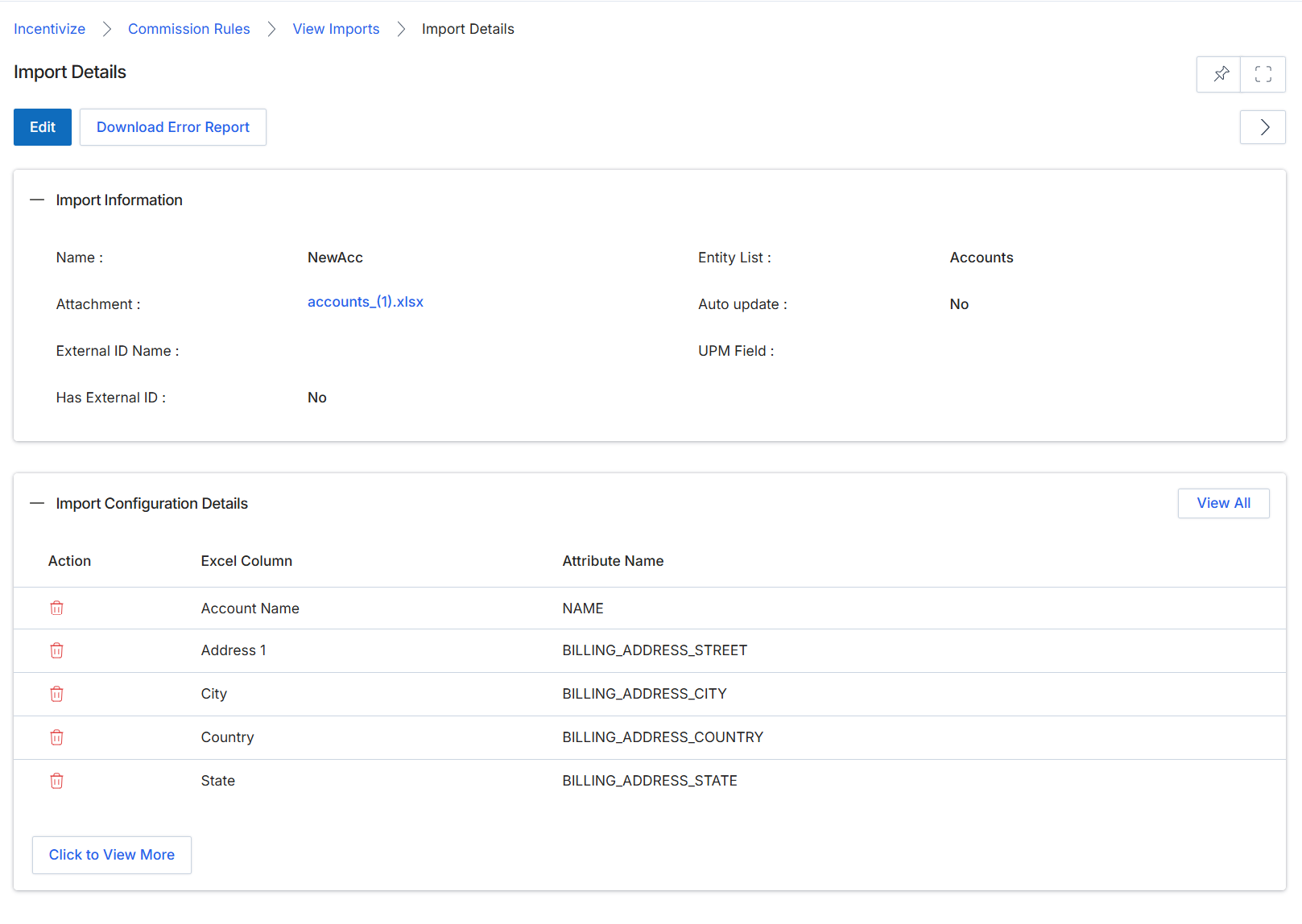1302x924 pixels.
Task: Select BILLING_ADDRESS_STREET attribute cell
Action: [655, 650]
